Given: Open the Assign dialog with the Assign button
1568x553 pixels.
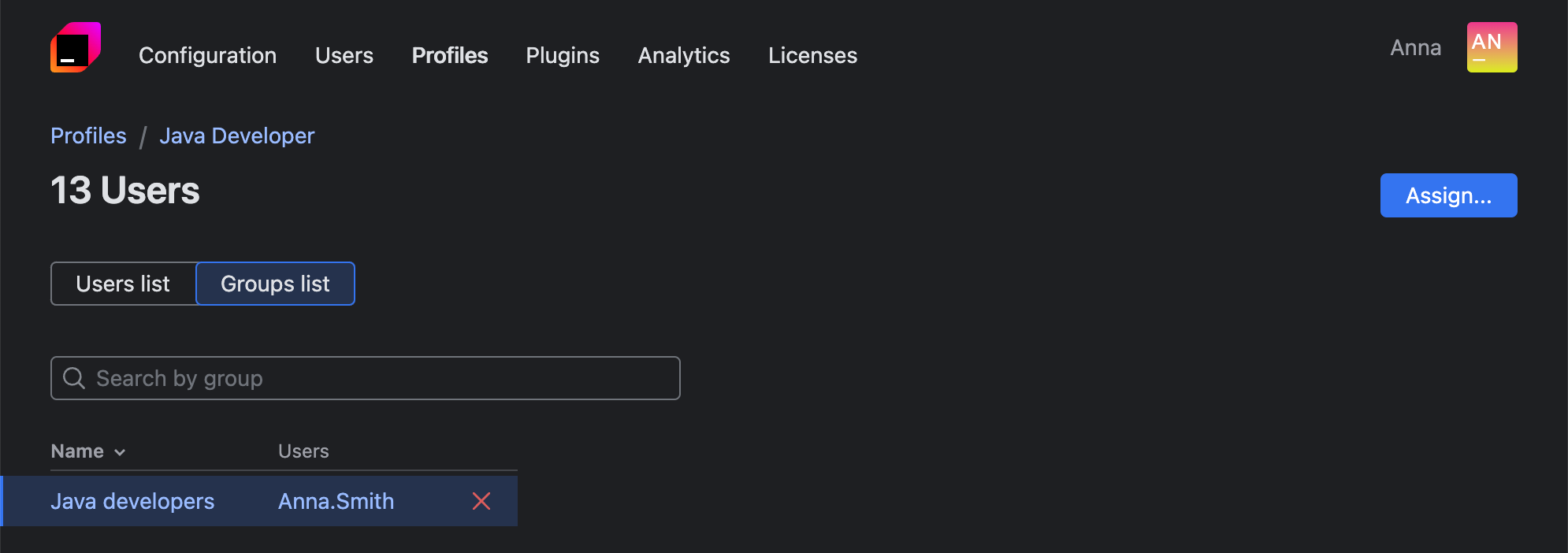Looking at the screenshot, I should point(1448,195).
